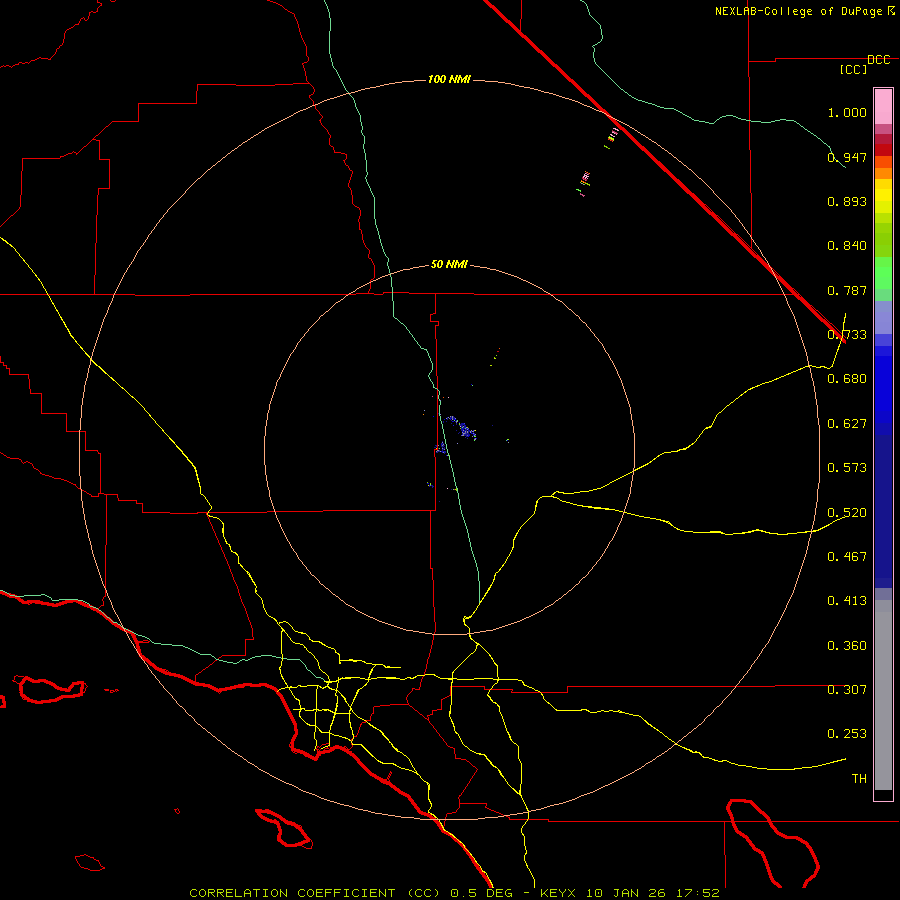Pick the red 0.947 color band
Image resolution: width=900 pixels, height=900 pixels.
click(x=883, y=149)
